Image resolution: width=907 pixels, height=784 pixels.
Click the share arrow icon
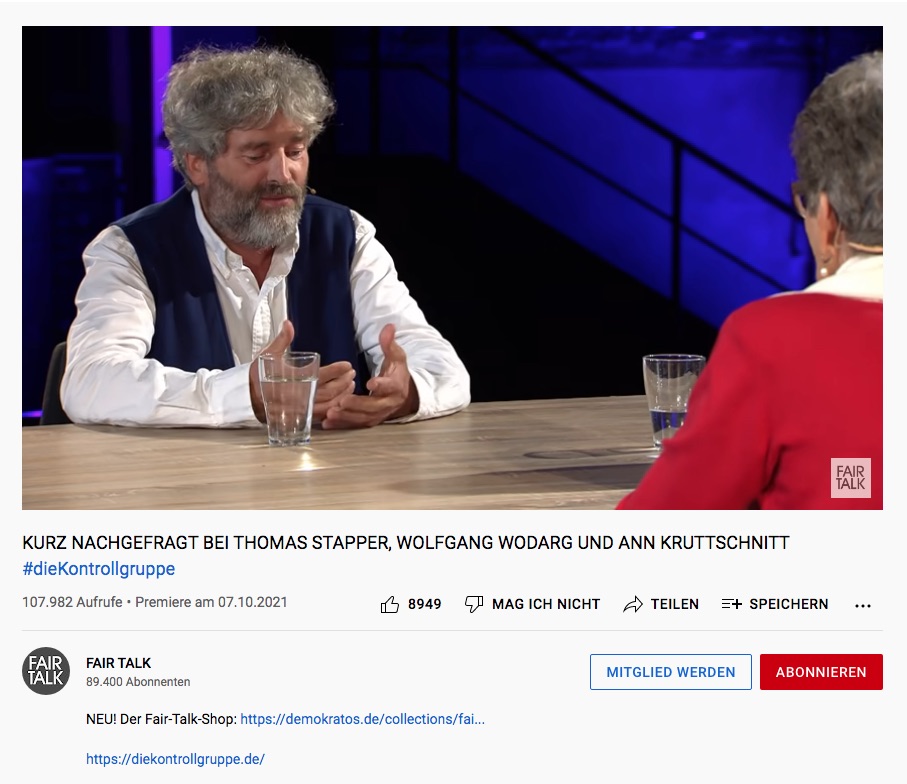coord(632,604)
